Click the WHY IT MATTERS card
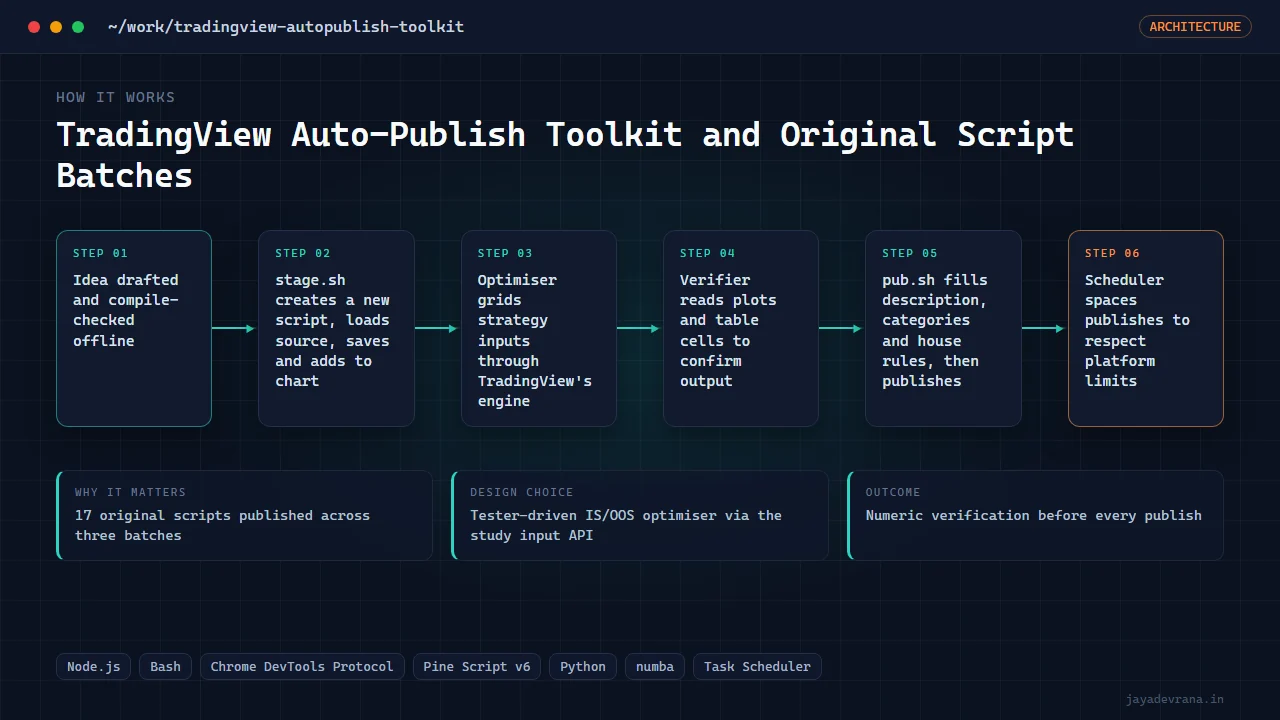The height and width of the screenshot is (720, 1280). pos(245,515)
